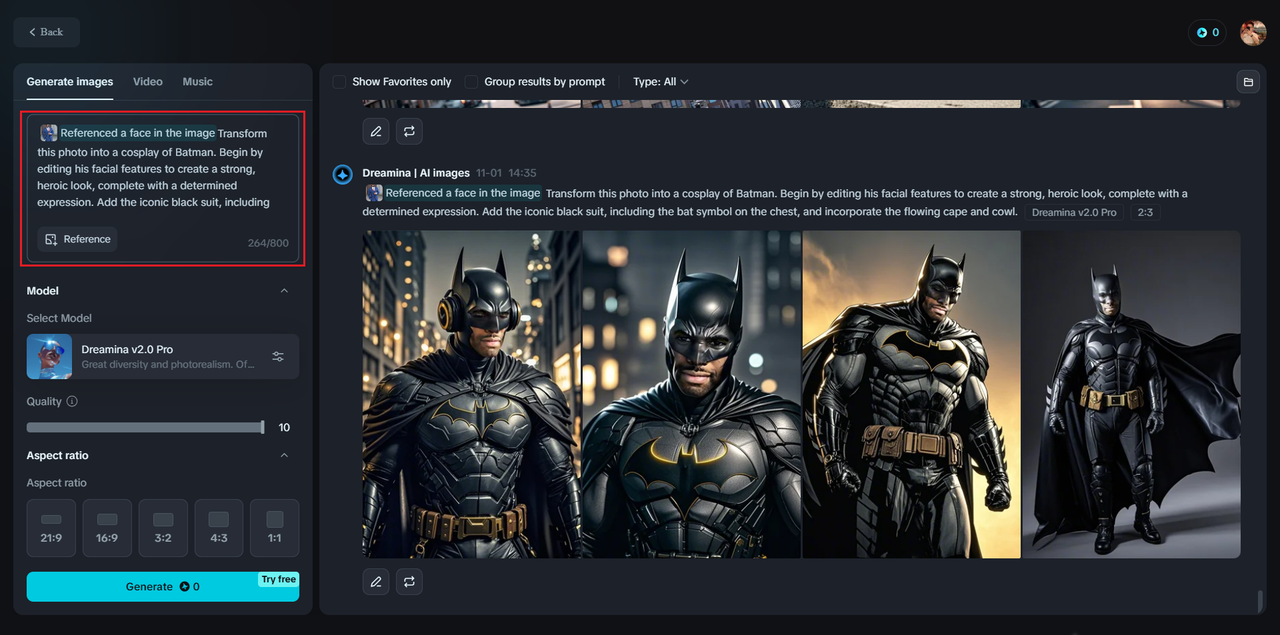The height and width of the screenshot is (635, 1280).
Task: Select the 21:9 aspect ratio
Action: point(51,528)
